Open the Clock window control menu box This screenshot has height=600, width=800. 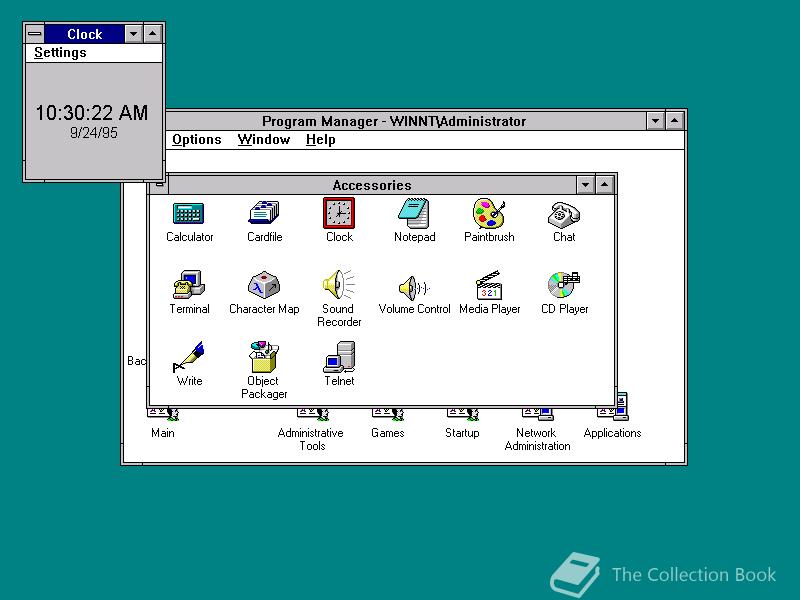pos(35,34)
